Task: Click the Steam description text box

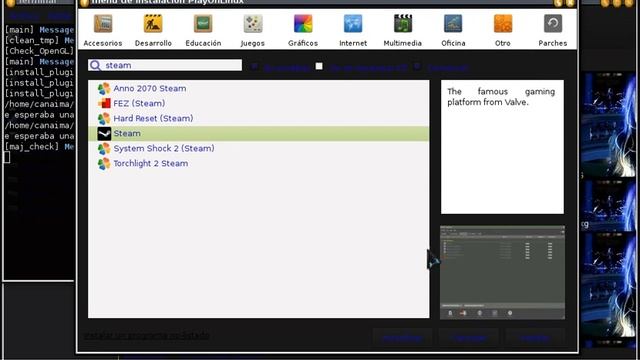Action: pos(502,147)
